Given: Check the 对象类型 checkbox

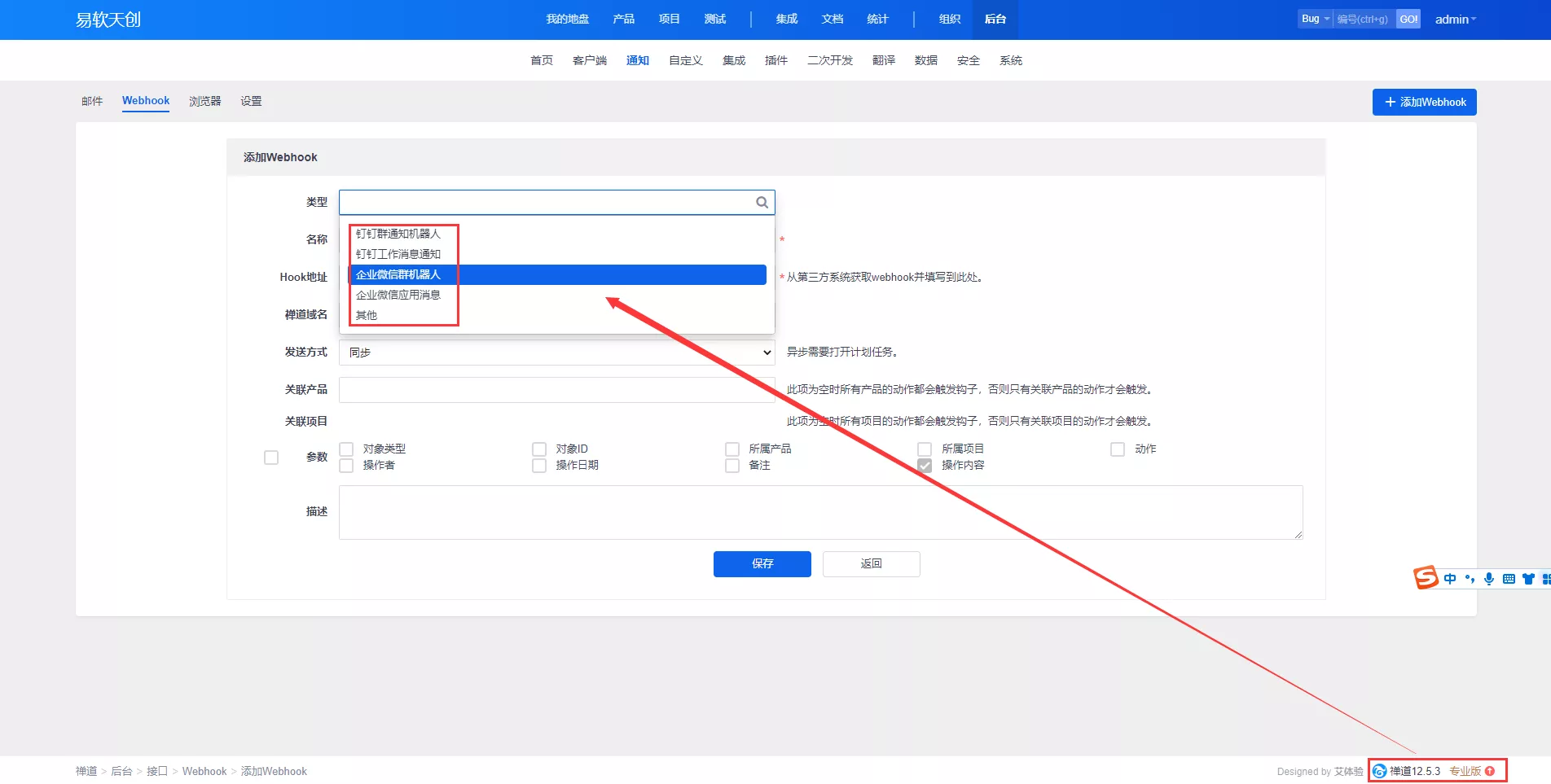Looking at the screenshot, I should [x=346, y=449].
